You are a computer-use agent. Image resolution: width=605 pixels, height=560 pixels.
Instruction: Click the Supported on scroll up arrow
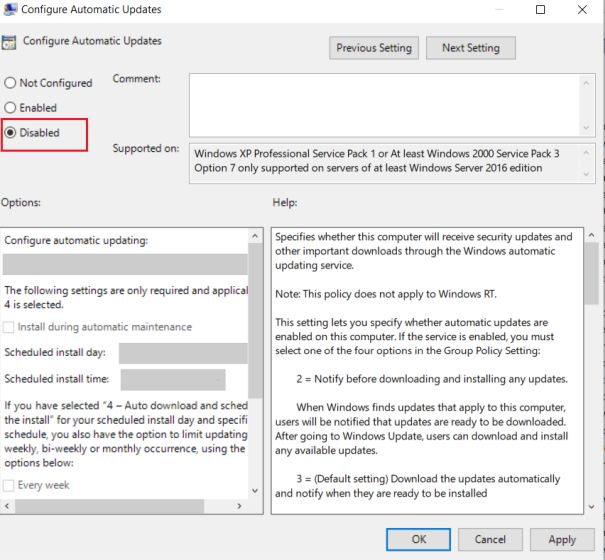tap(586, 152)
